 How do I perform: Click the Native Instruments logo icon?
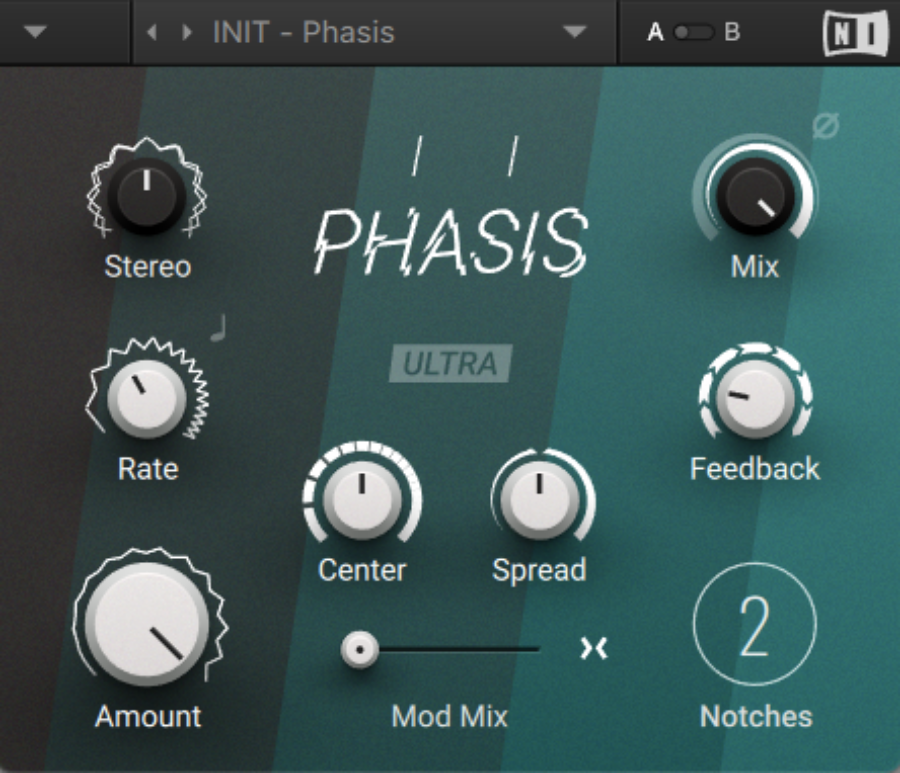[855, 31]
